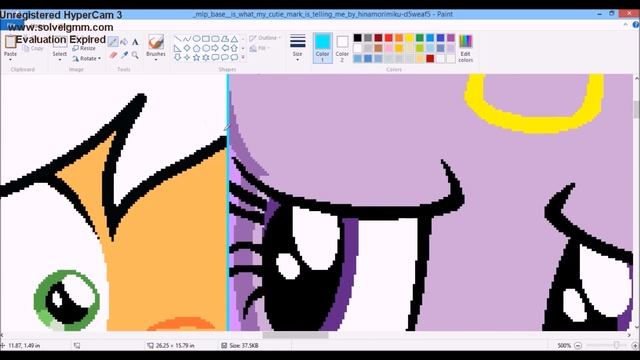Image resolution: width=640 pixels, height=360 pixels.
Task: Pick the green color swatch in top row
Action: tap(420, 38)
